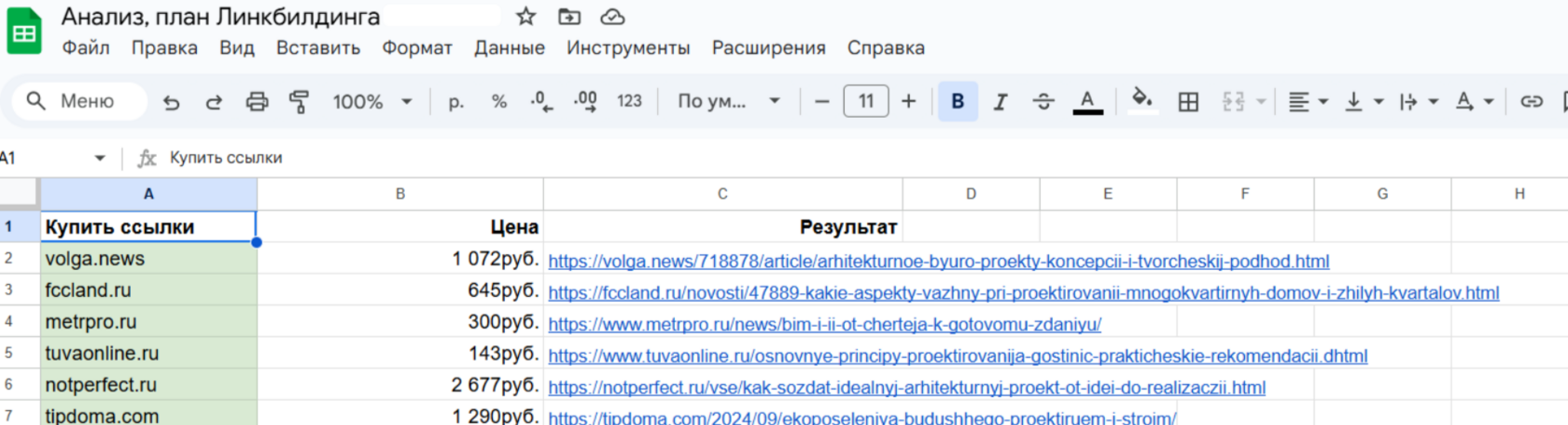
Task: Print the spreadsheet
Action: 257,102
